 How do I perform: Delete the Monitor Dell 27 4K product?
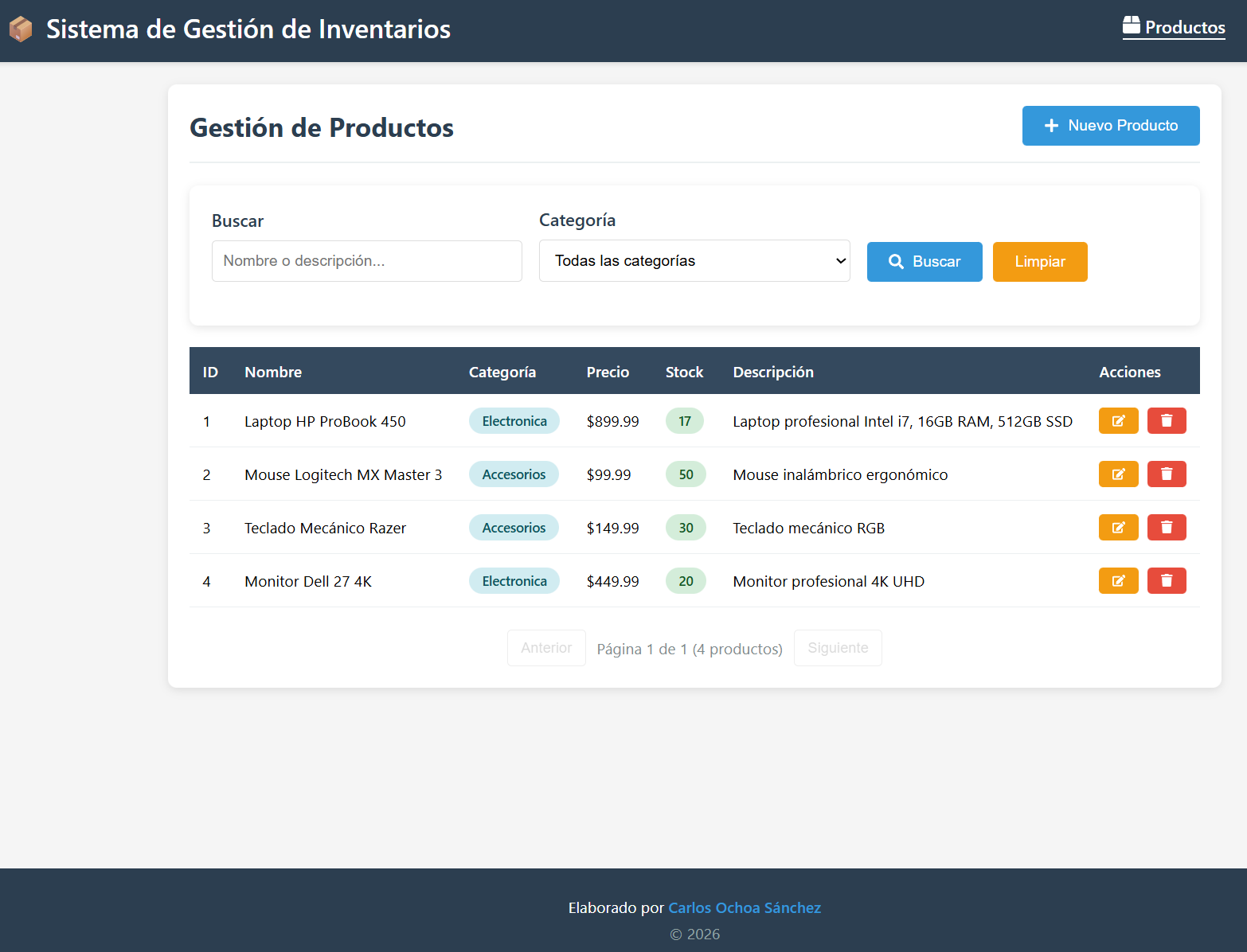(1166, 581)
